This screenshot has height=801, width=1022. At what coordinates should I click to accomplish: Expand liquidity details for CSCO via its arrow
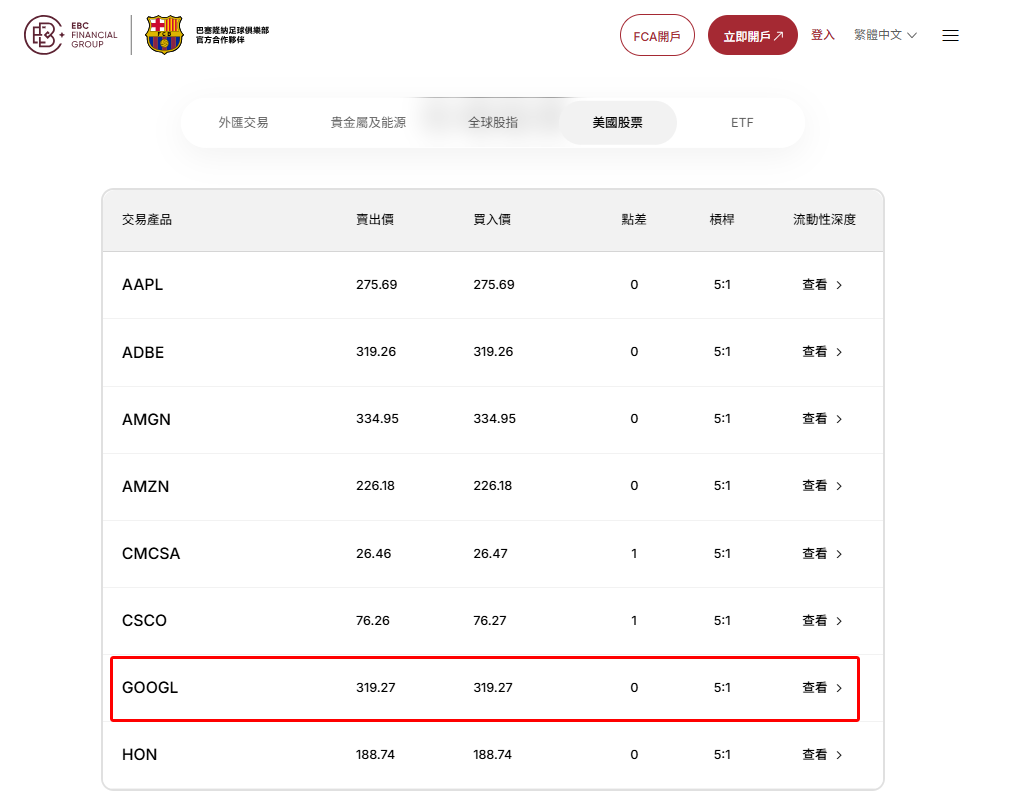(839, 620)
